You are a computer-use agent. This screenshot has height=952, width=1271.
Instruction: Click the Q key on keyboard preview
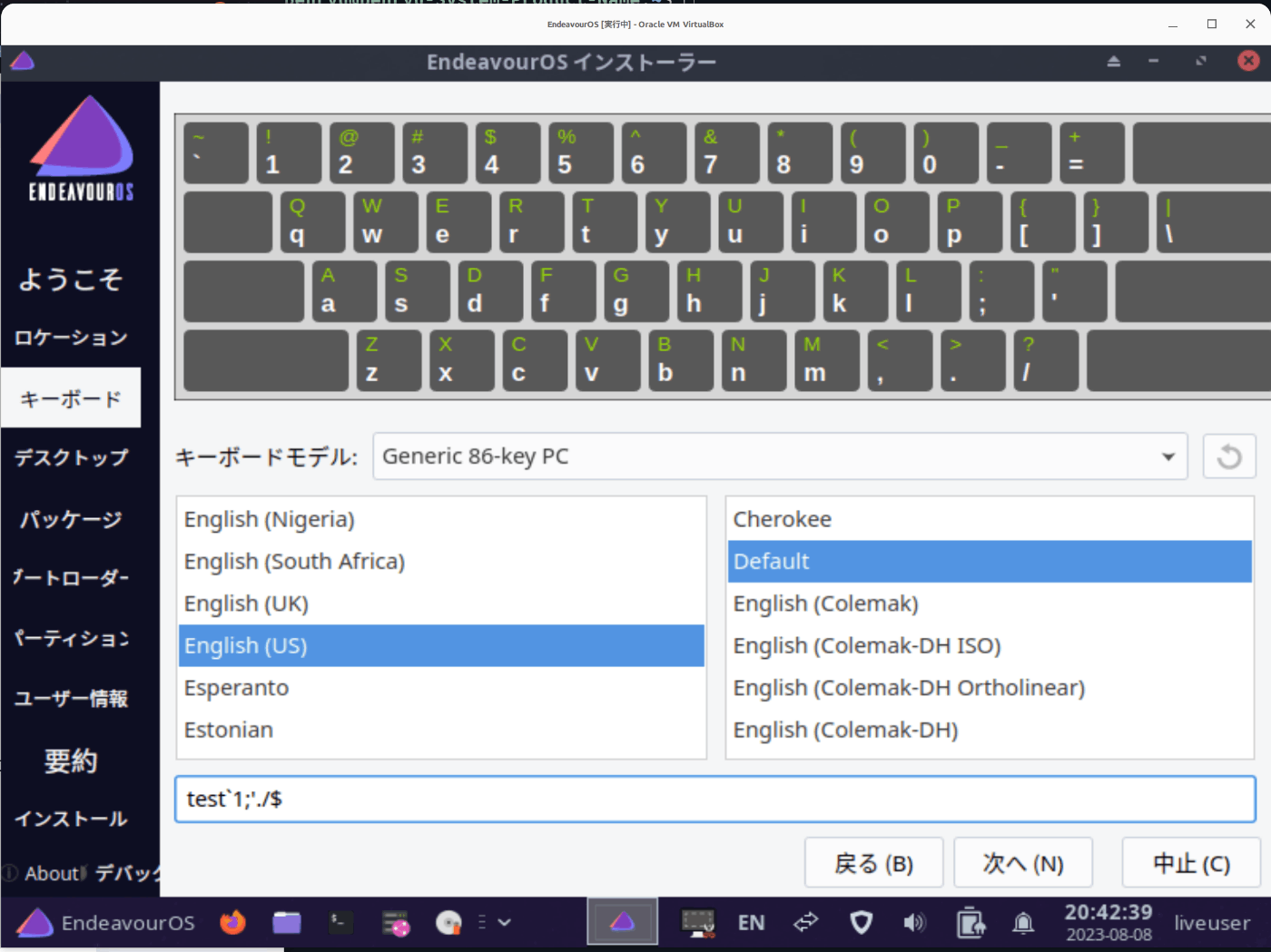(x=312, y=221)
